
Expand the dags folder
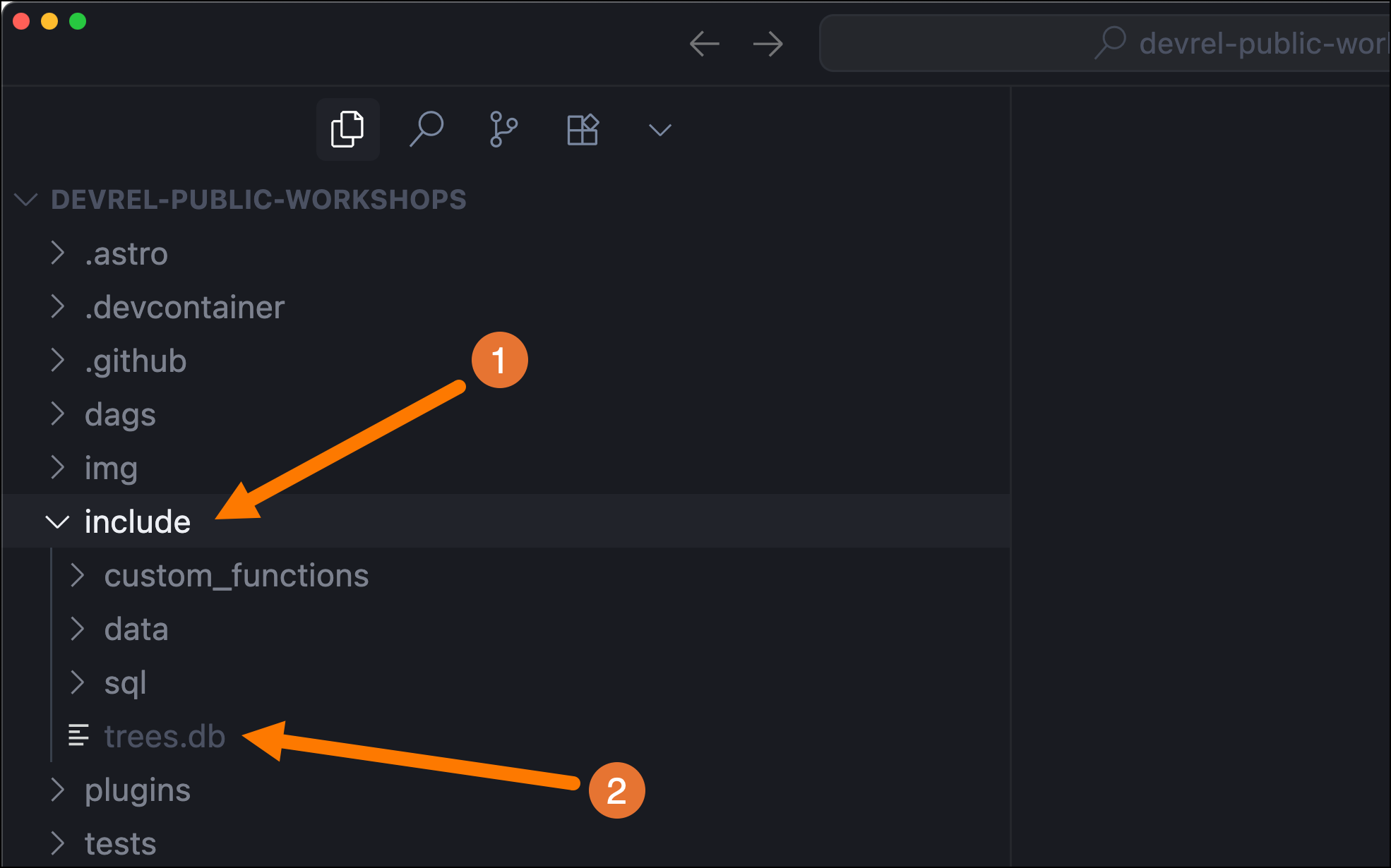point(57,414)
